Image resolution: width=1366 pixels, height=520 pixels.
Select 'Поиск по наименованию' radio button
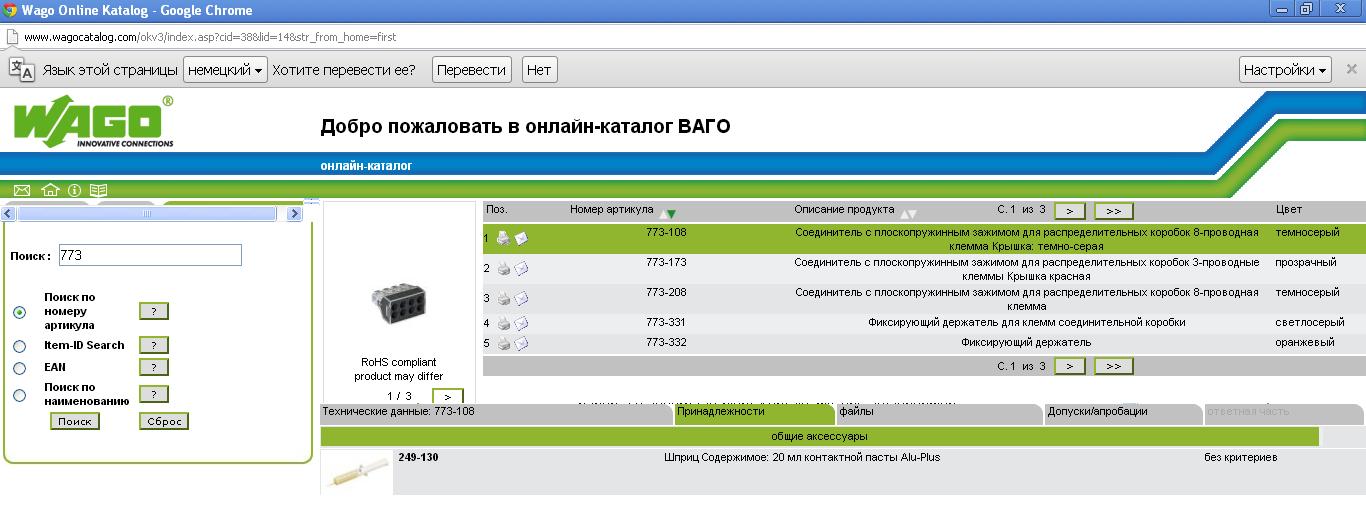(19, 395)
